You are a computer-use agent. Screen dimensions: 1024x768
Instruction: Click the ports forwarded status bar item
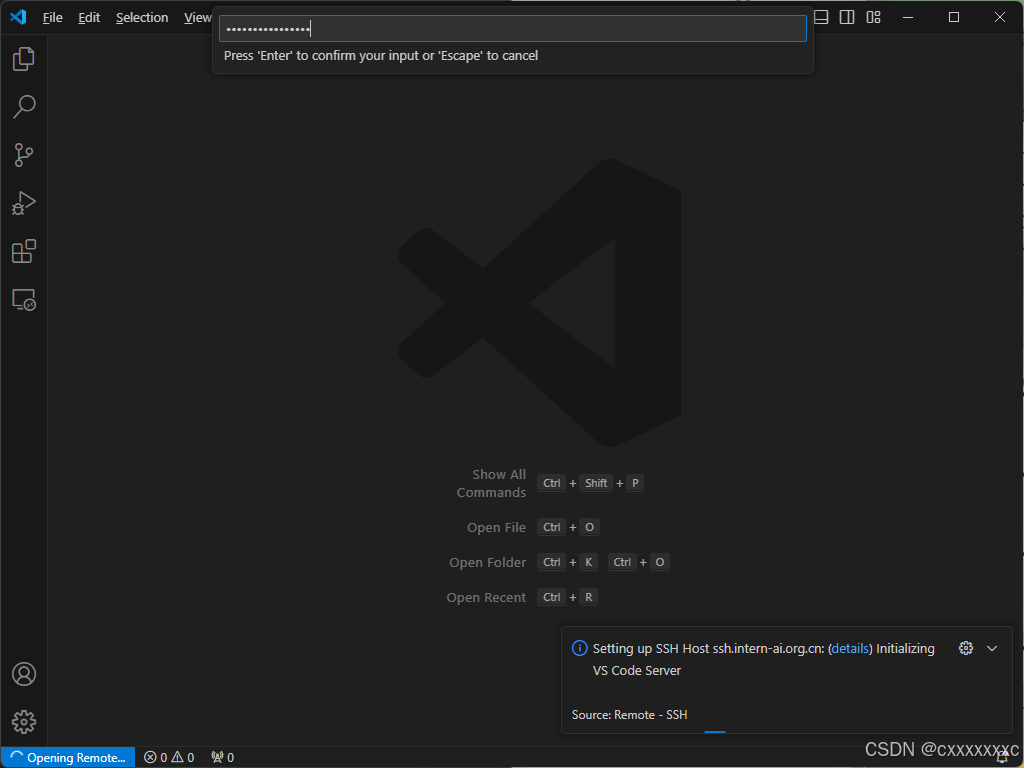(x=223, y=758)
